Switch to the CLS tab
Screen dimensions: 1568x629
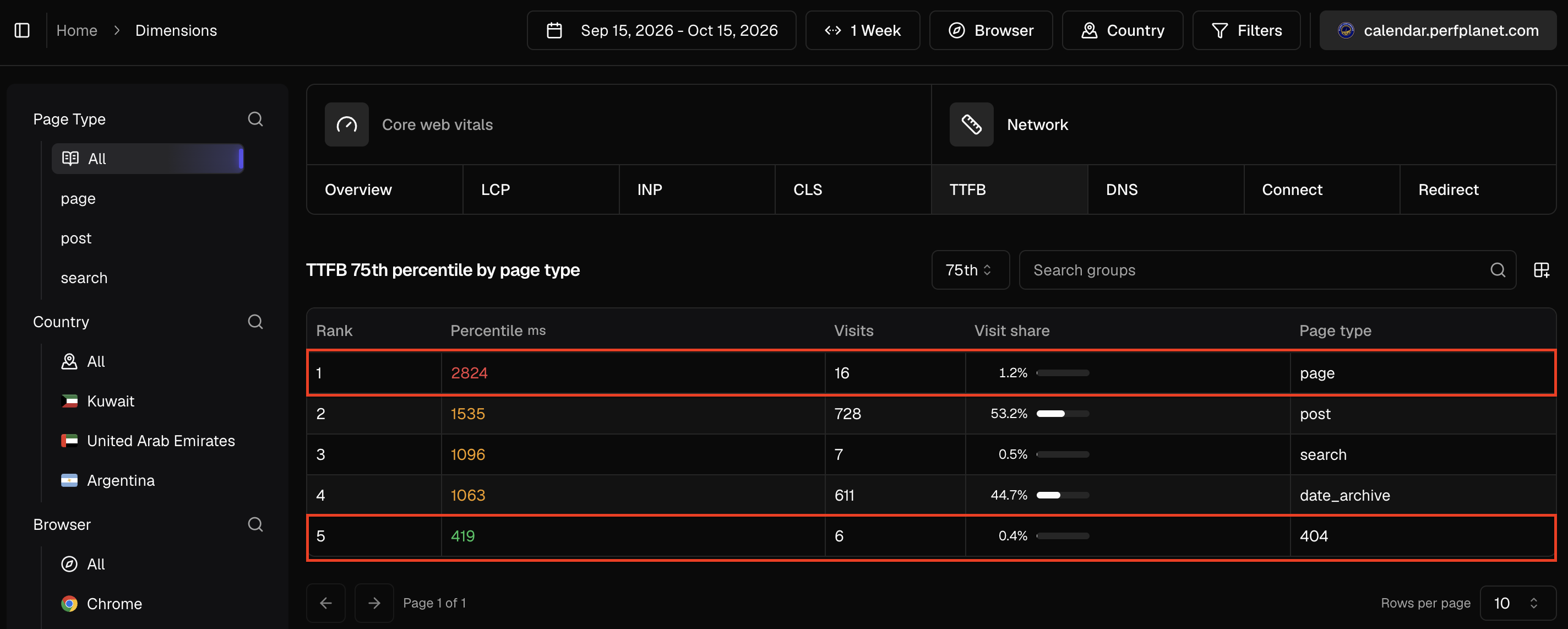click(853, 189)
